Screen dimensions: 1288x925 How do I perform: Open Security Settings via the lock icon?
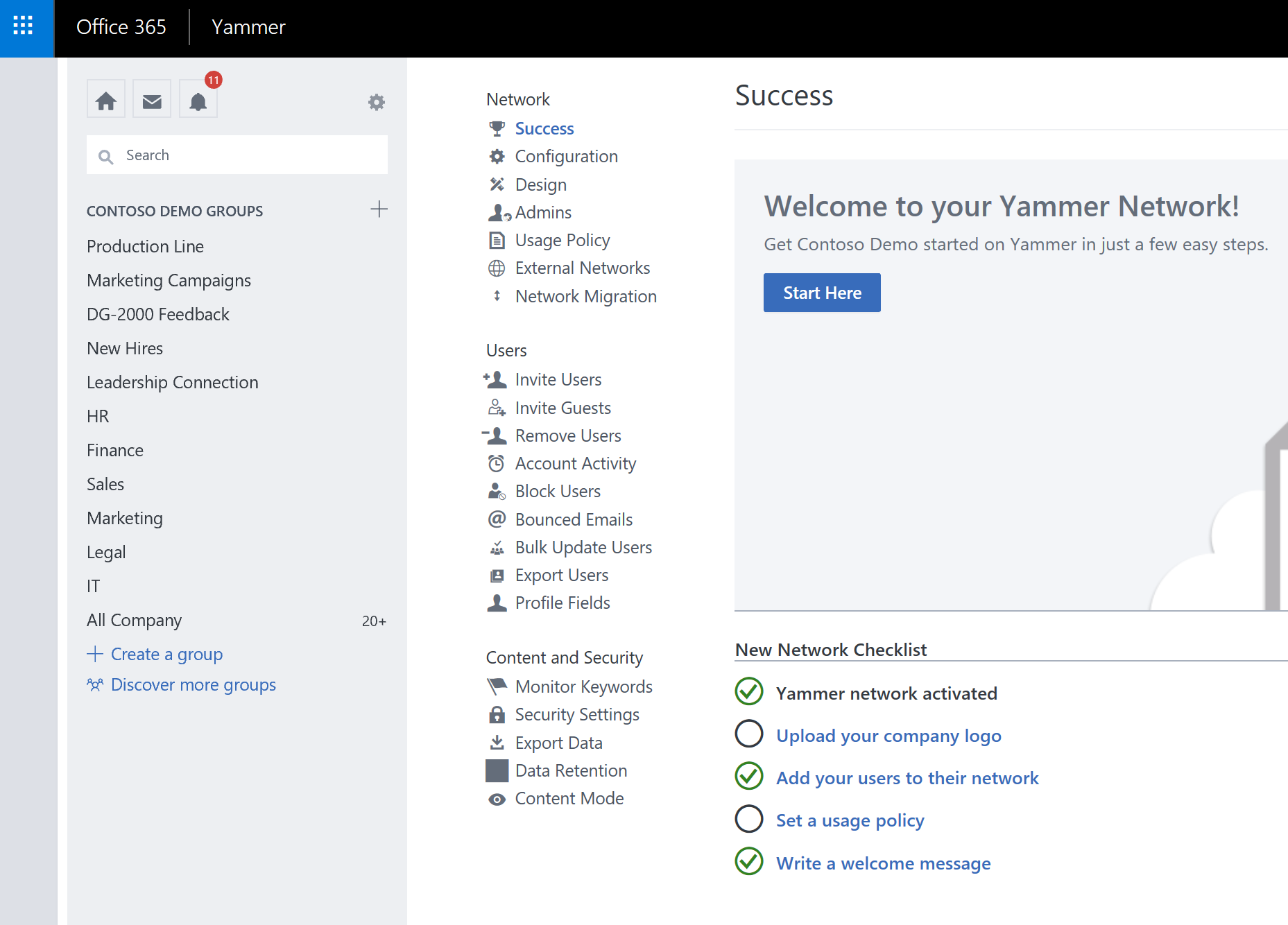pos(496,714)
